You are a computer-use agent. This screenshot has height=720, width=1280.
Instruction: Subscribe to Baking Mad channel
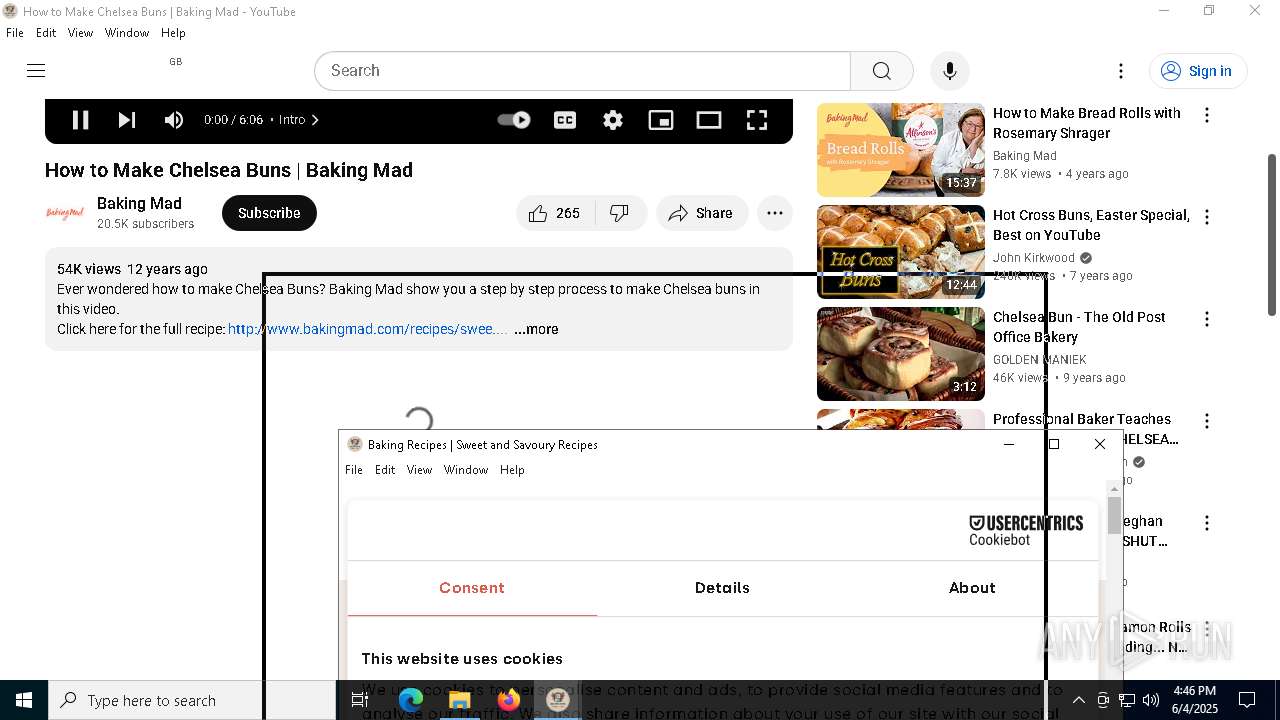(269, 213)
